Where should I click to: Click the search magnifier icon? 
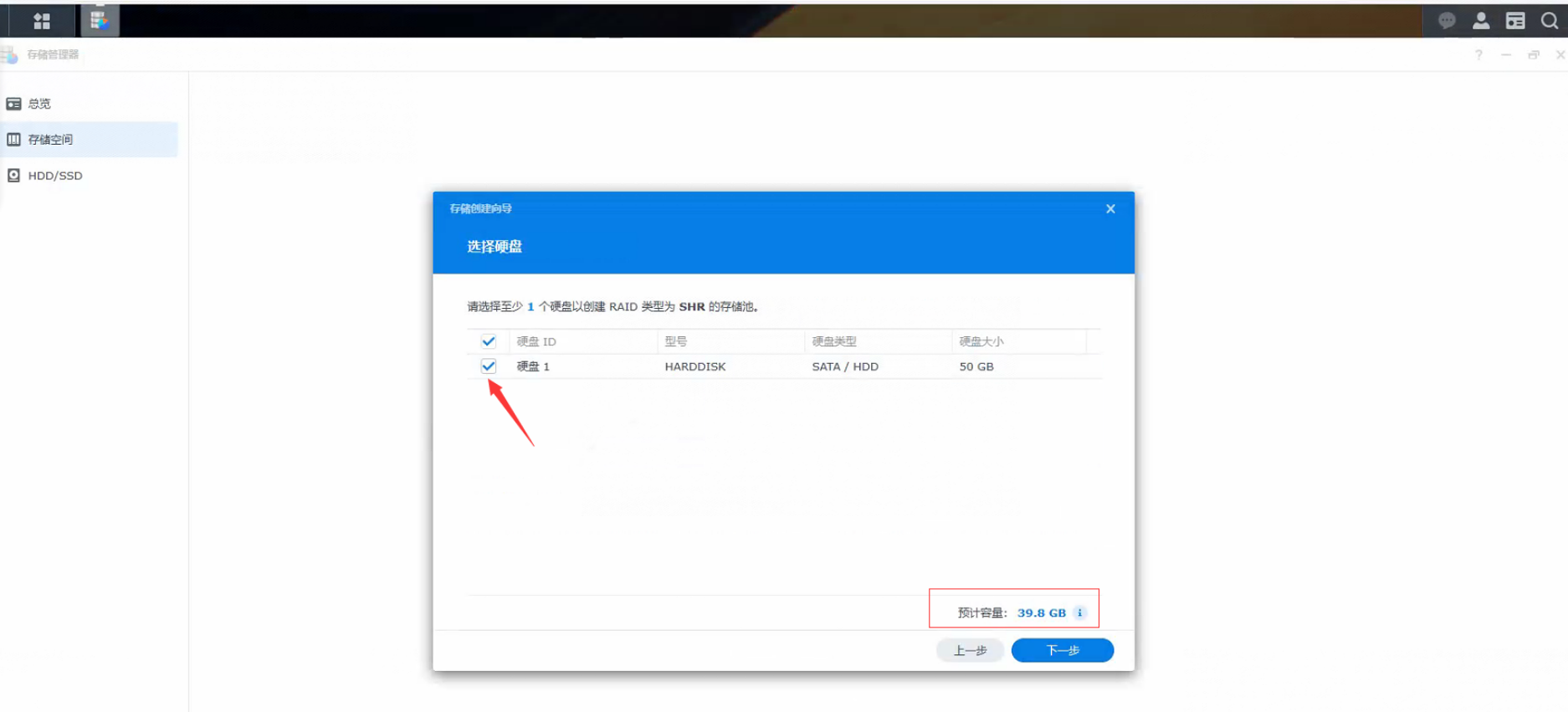pos(1550,21)
